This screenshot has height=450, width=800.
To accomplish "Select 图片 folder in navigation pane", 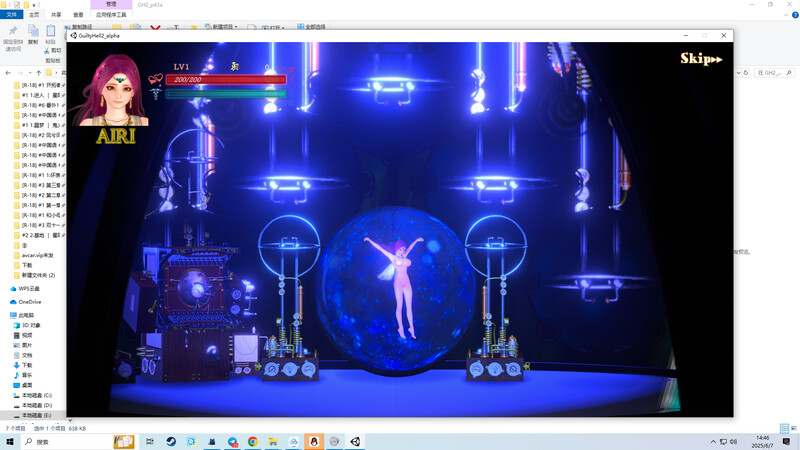I will click(23, 345).
